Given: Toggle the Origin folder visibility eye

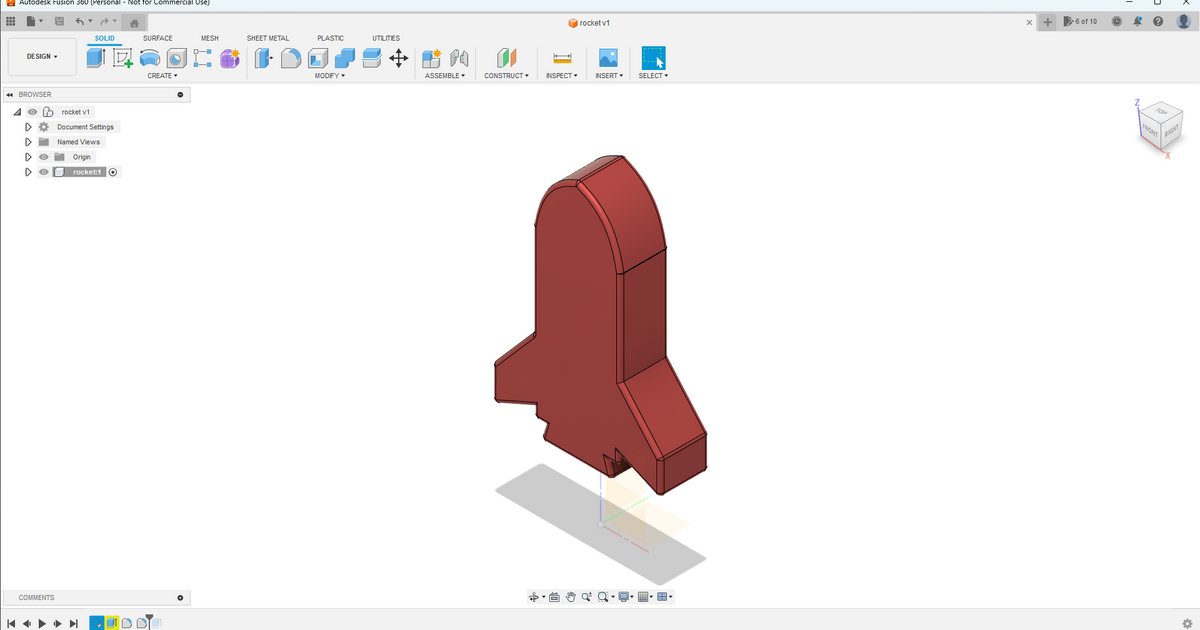Looking at the screenshot, I should 43,157.
